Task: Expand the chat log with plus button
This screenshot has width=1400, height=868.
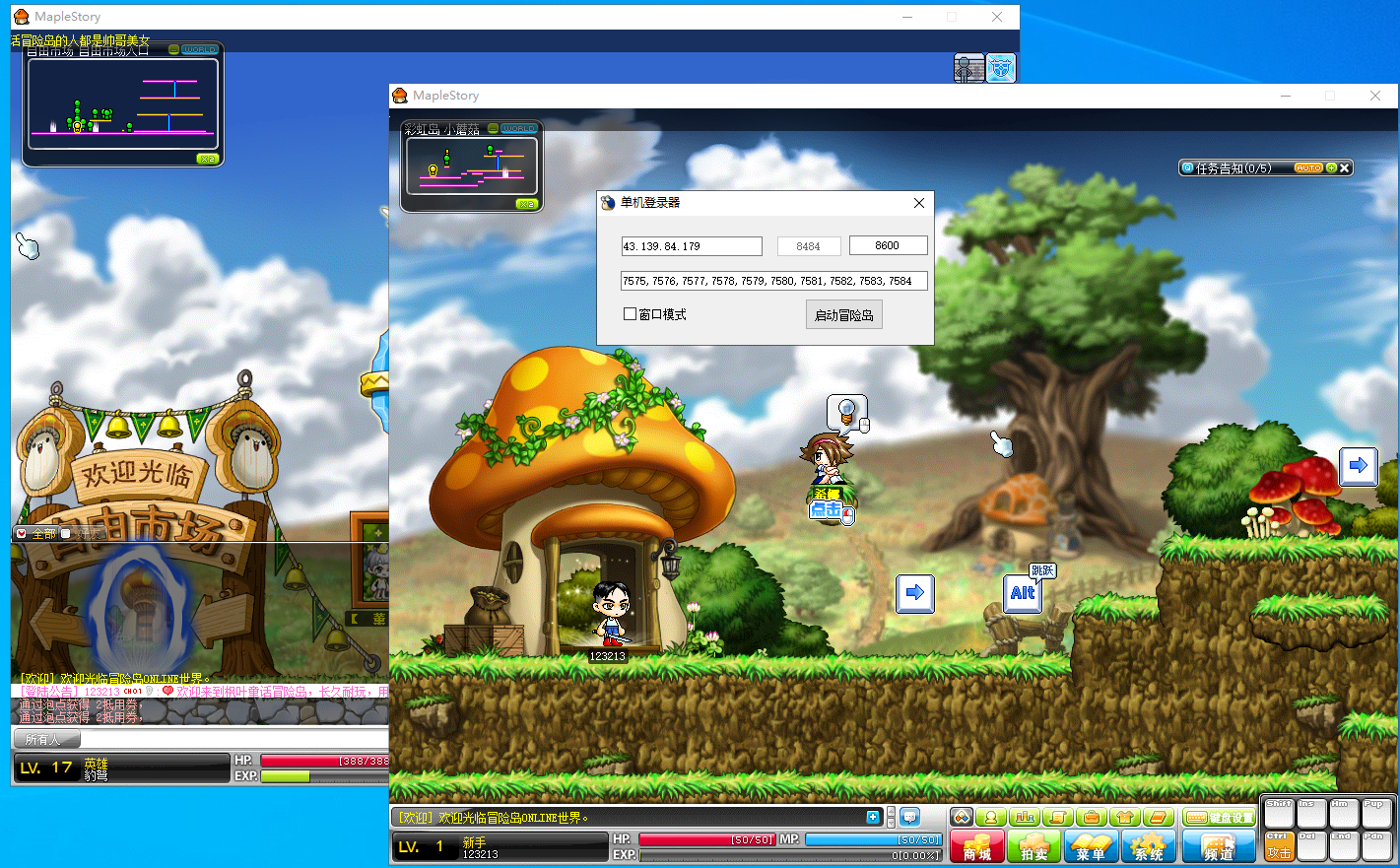Action: point(873,817)
